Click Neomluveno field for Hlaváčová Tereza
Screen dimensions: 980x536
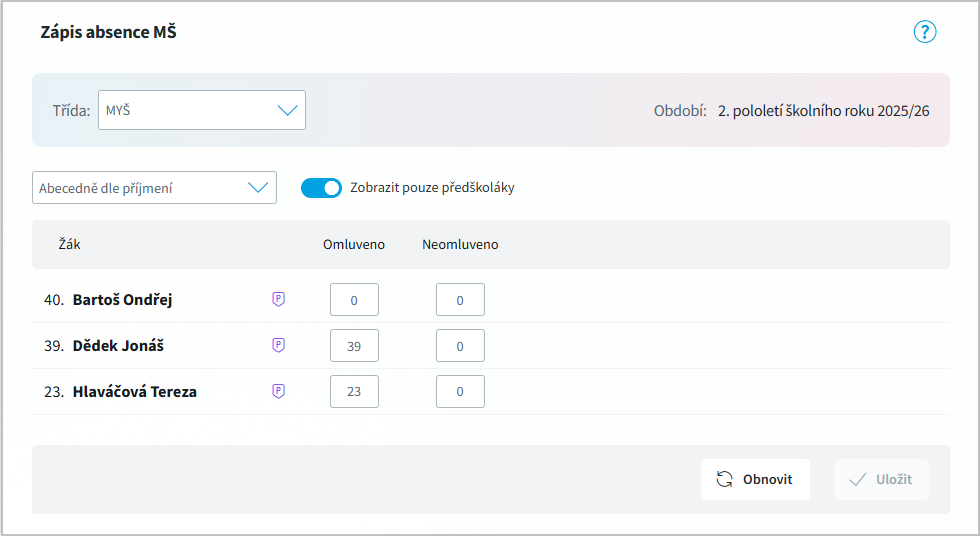point(460,392)
